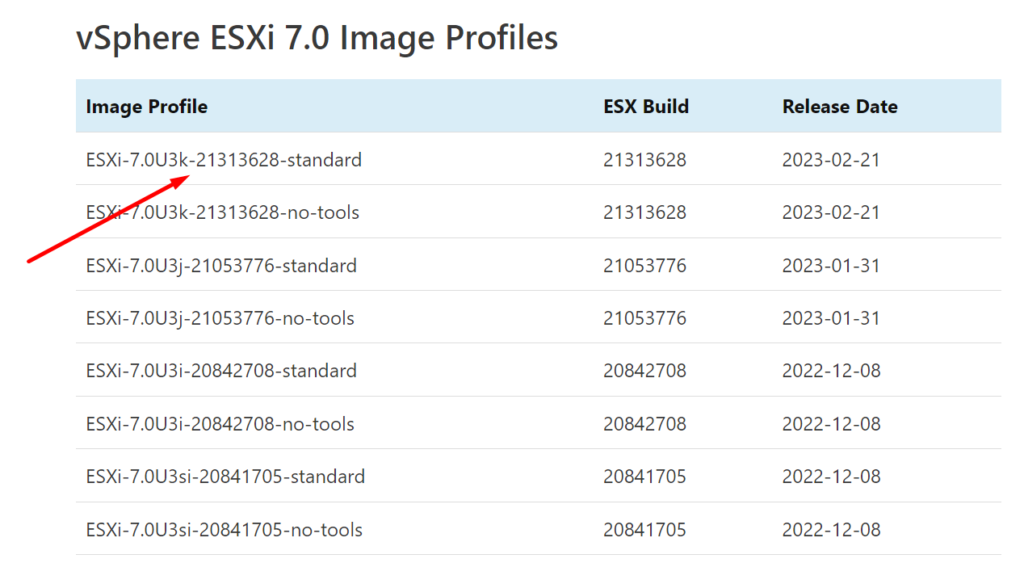Image resolution: width=1024 pixels, height=563 pixels.
Task: Click date 2022-12-08 in U3i no-tools row
Action: point(831,424)
